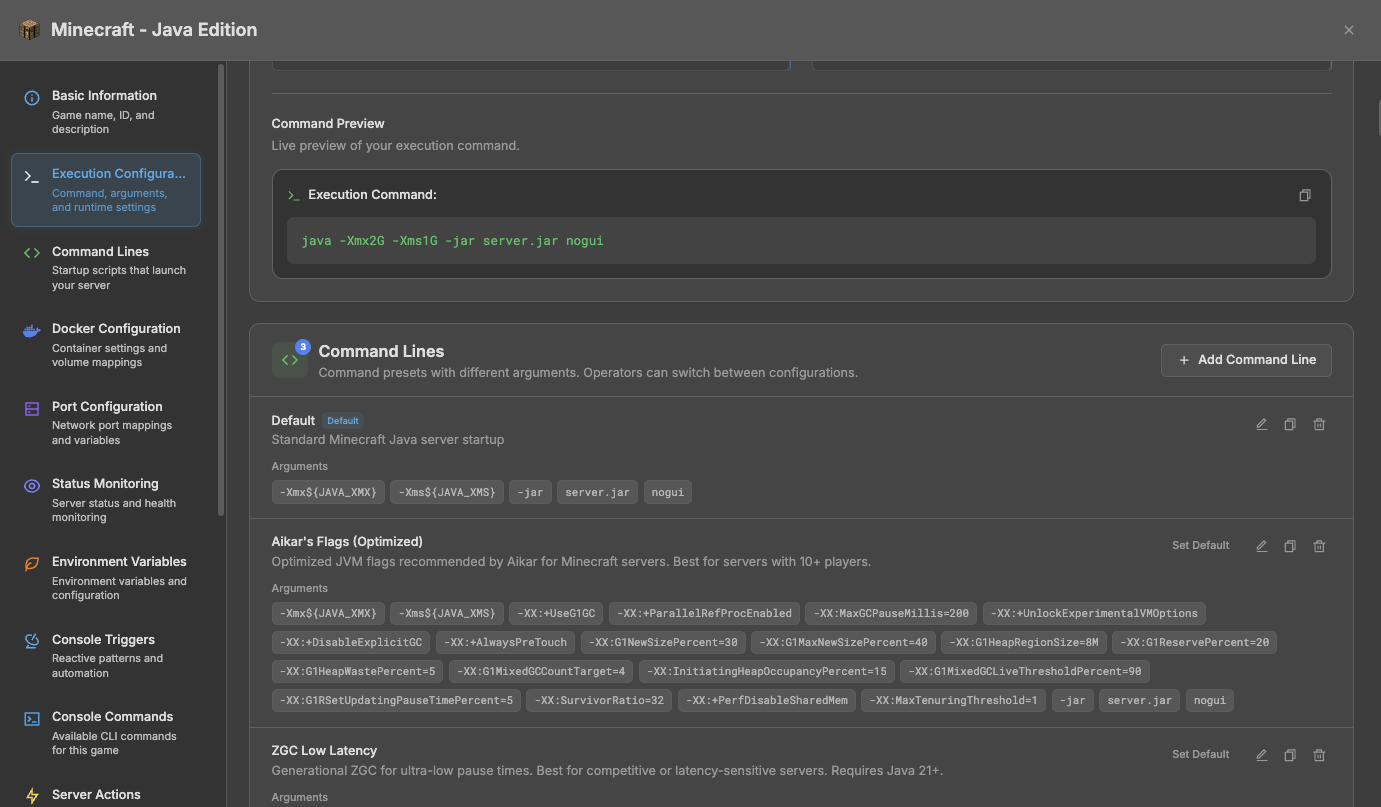
Task: Click the -Xmx${JAVA_XMX} argument chip
Action: (328, 491)
